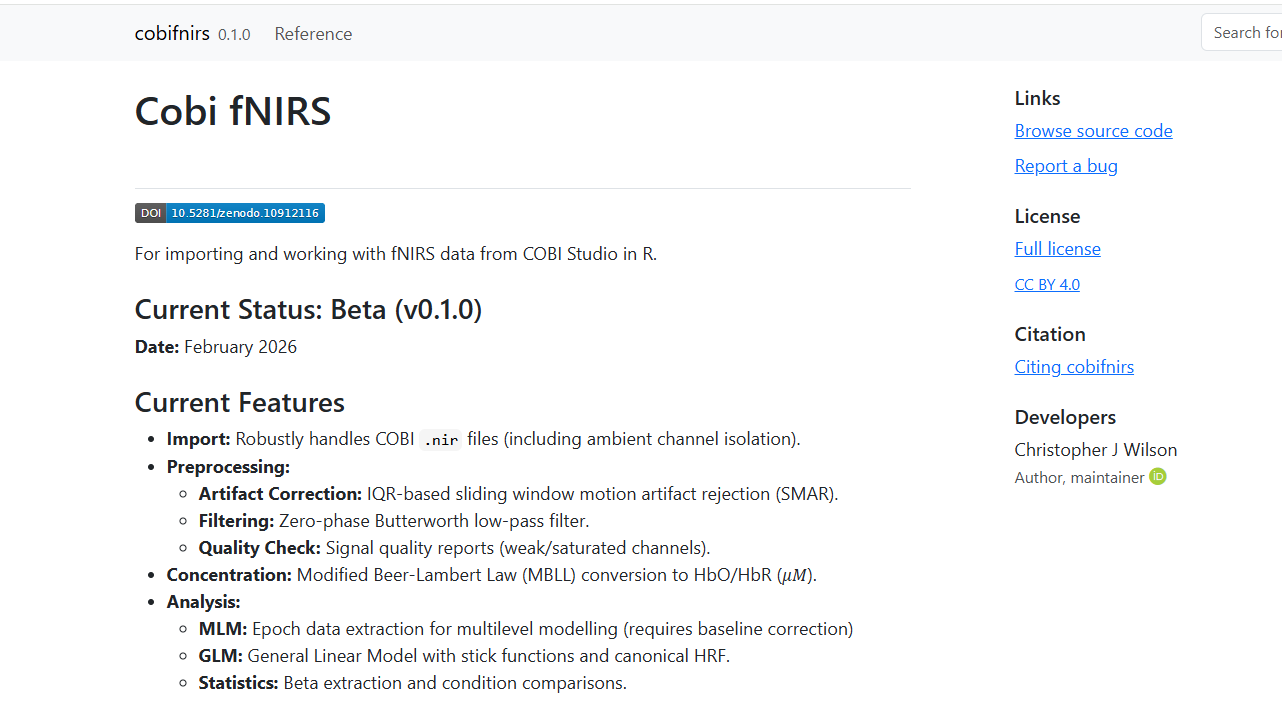Viewport: 1282px width, 726px height.
Task: Click the Developers sidebar heading
Action: [1065, 417]
